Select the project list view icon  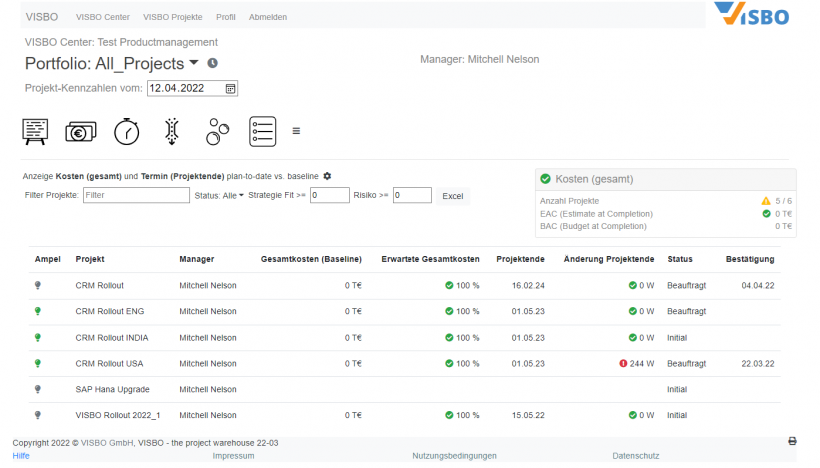coord(262,131)
